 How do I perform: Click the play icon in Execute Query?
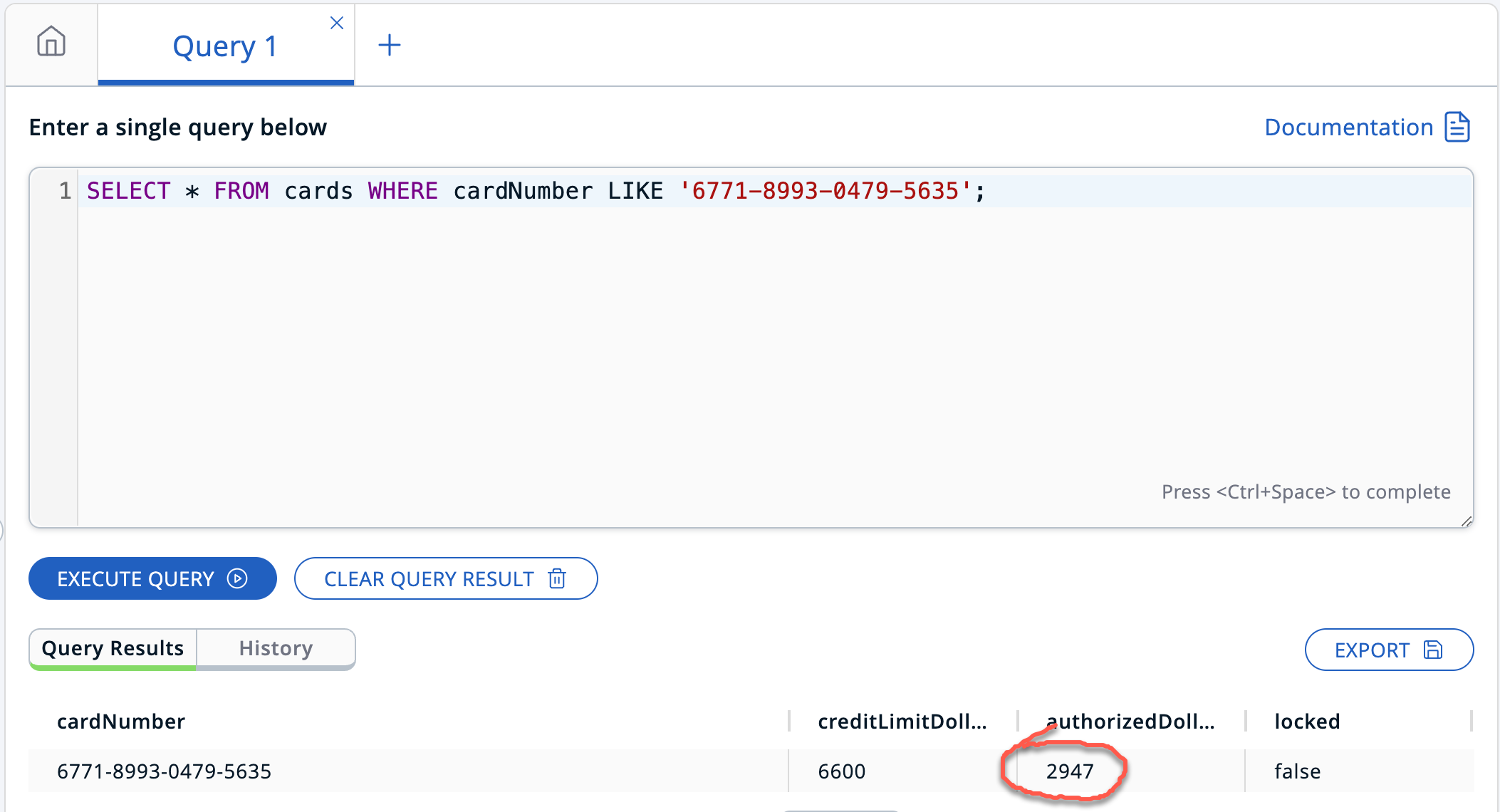237,578
